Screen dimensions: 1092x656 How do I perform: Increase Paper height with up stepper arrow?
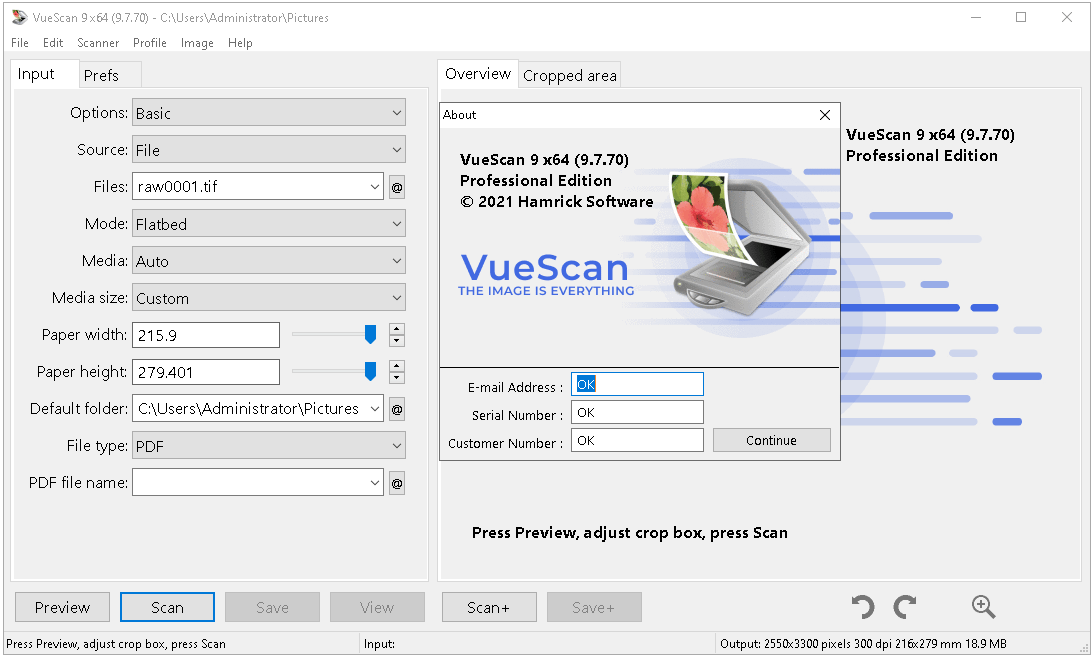(x=397, y=366)
